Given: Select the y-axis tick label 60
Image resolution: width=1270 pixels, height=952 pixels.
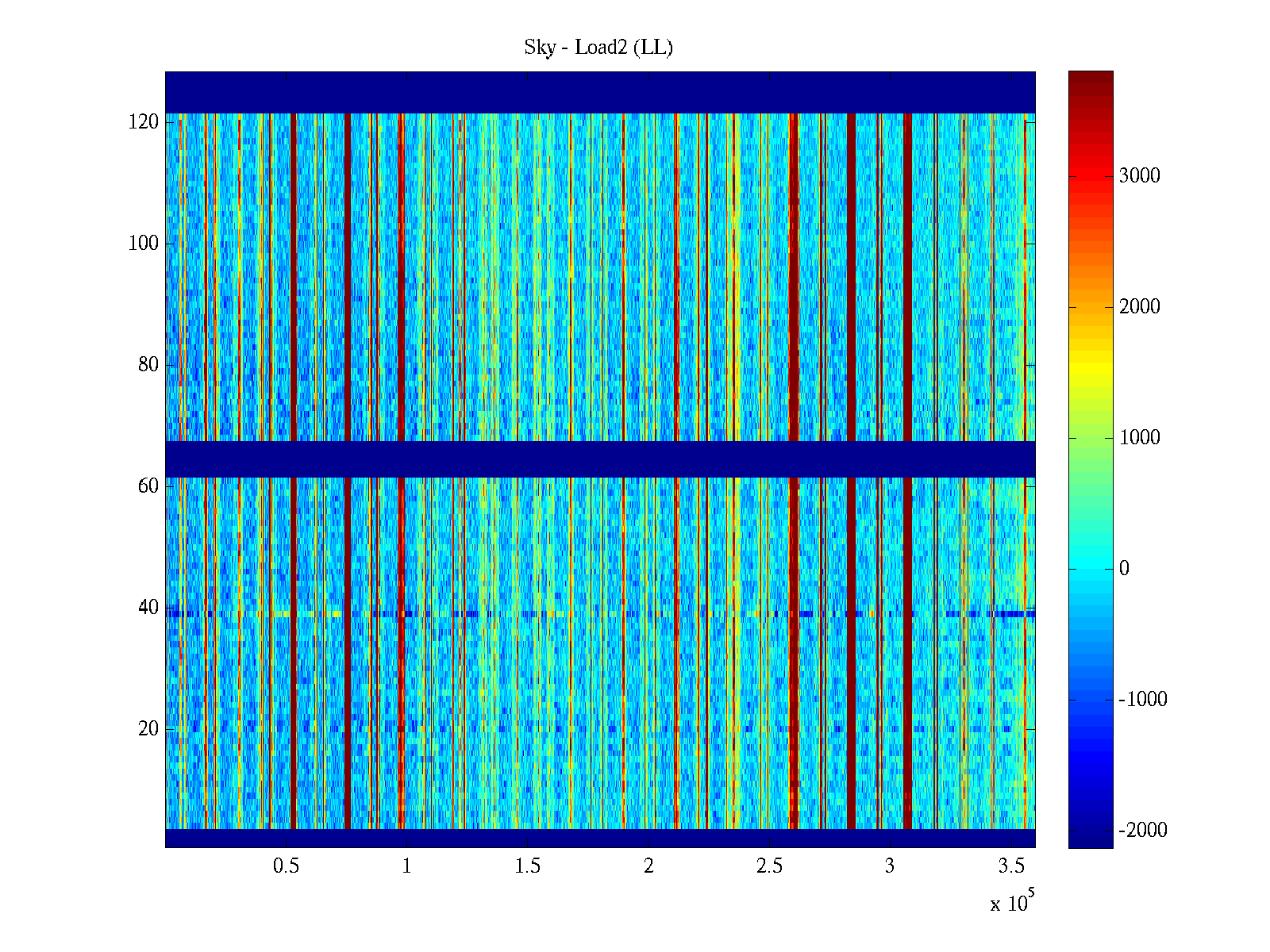Looking at the screenshot, I should (x=148, y=486).
